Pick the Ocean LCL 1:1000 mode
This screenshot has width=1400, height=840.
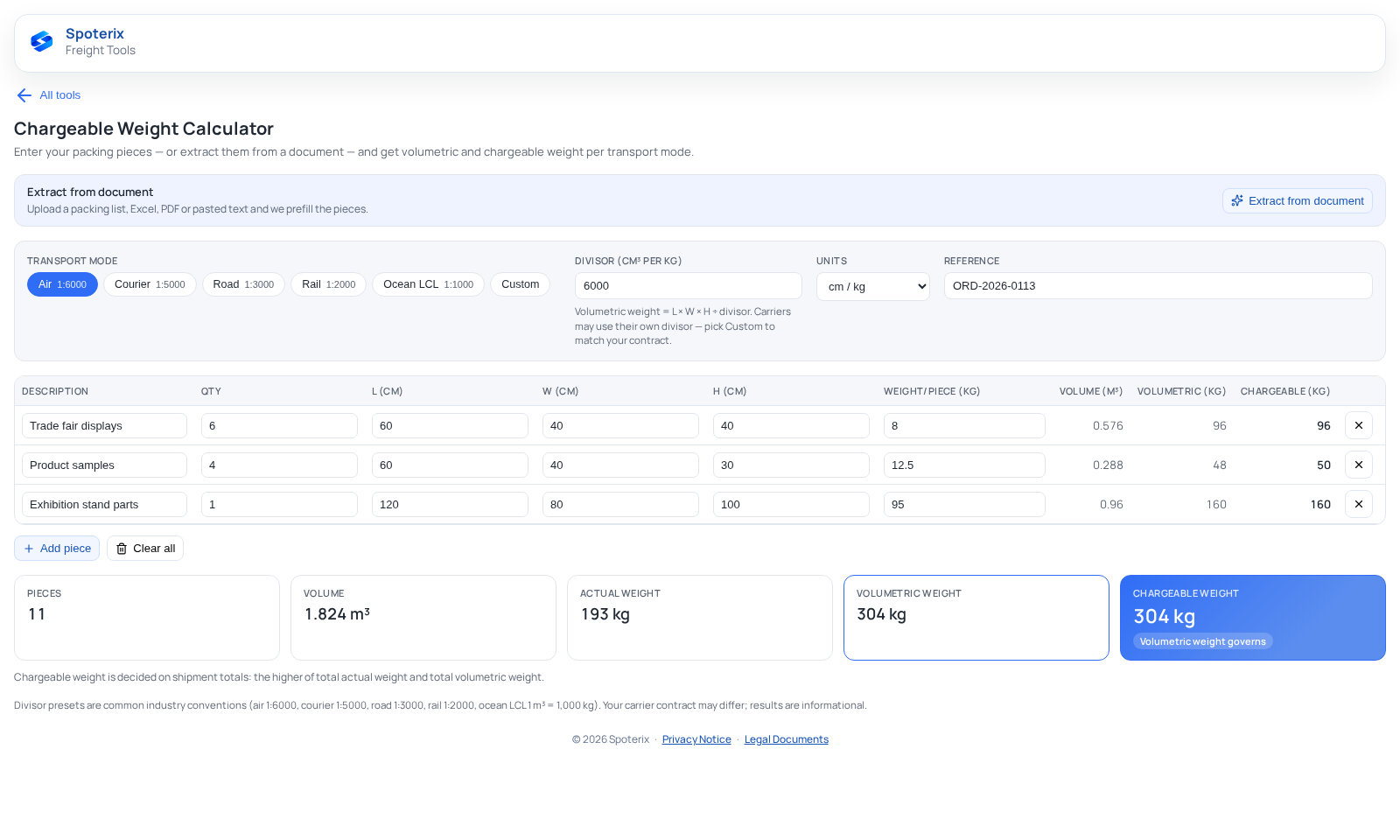428,284
